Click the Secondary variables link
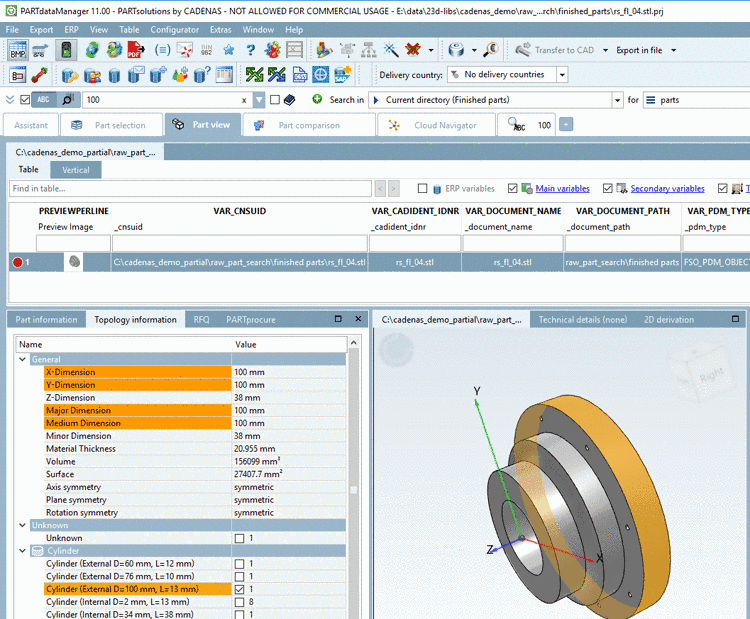Viewport: 750px width, 619px height. click(x=667, y=188)
